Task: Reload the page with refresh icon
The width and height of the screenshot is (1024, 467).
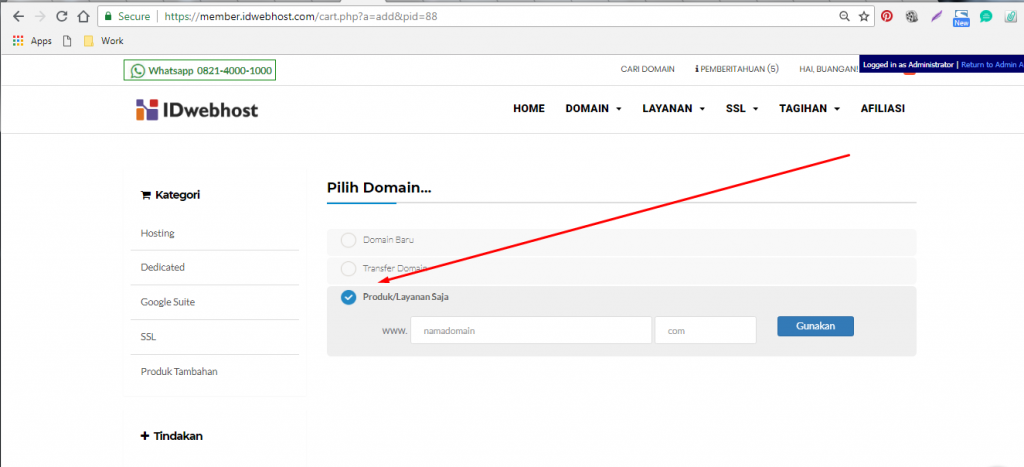Action: click(61, 16)
